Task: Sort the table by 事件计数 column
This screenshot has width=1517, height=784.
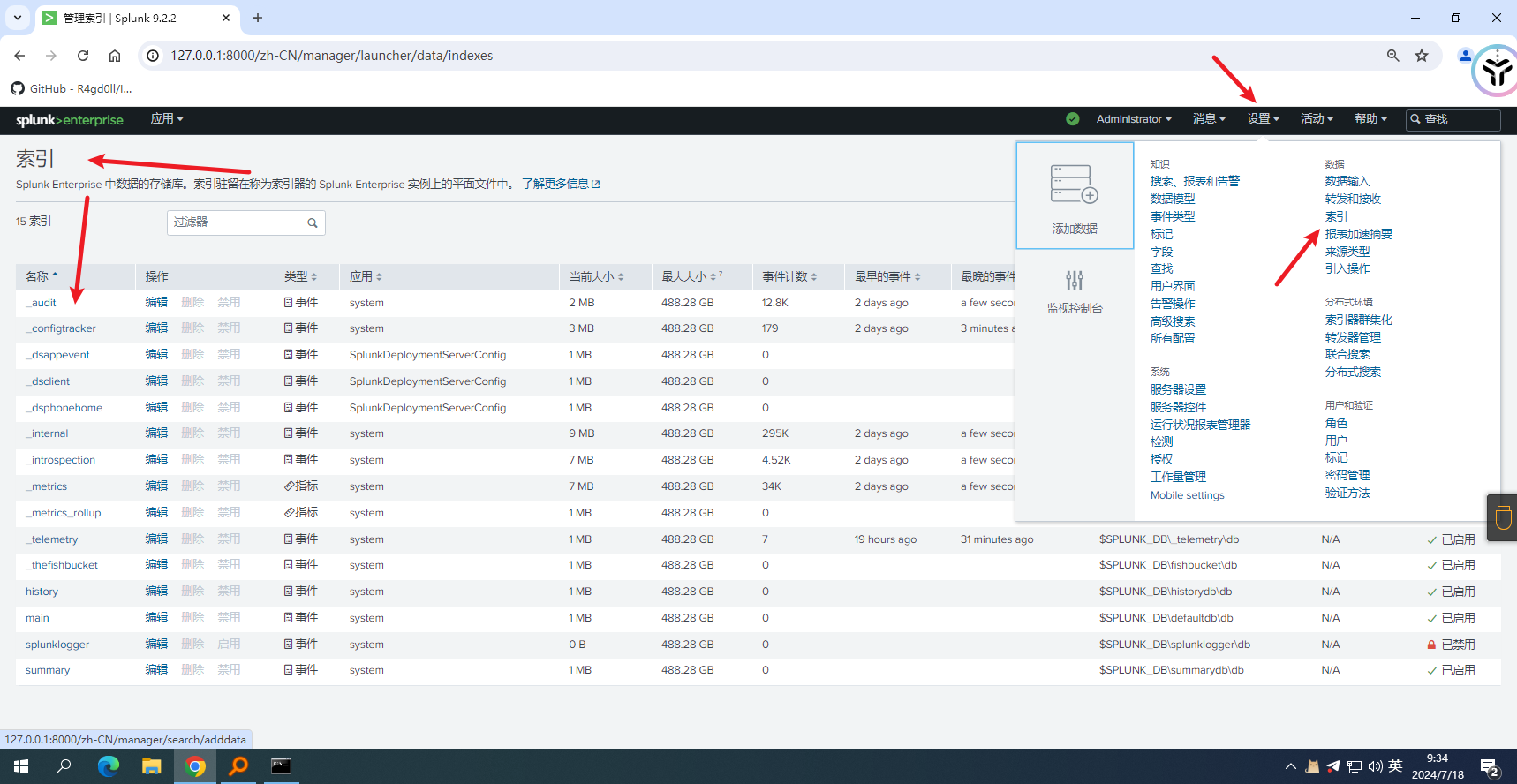Action: pos(789,277)
